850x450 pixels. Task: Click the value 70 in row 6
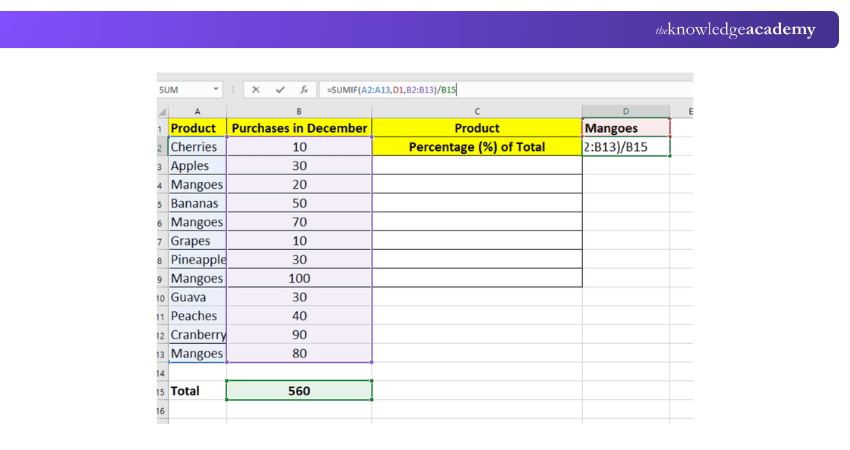[299, 222]
